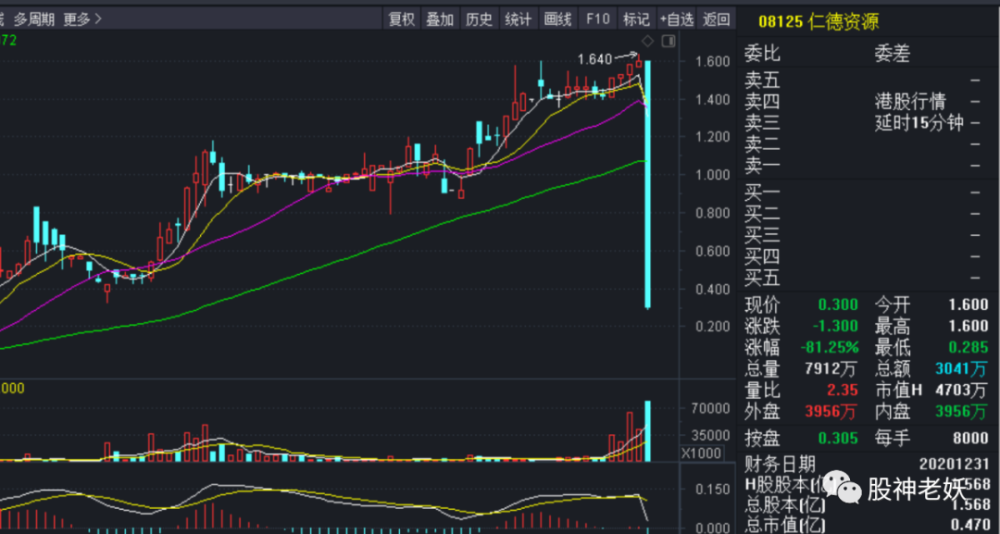
Task: Select the 买三 order row
Action: tap(864, 235)
